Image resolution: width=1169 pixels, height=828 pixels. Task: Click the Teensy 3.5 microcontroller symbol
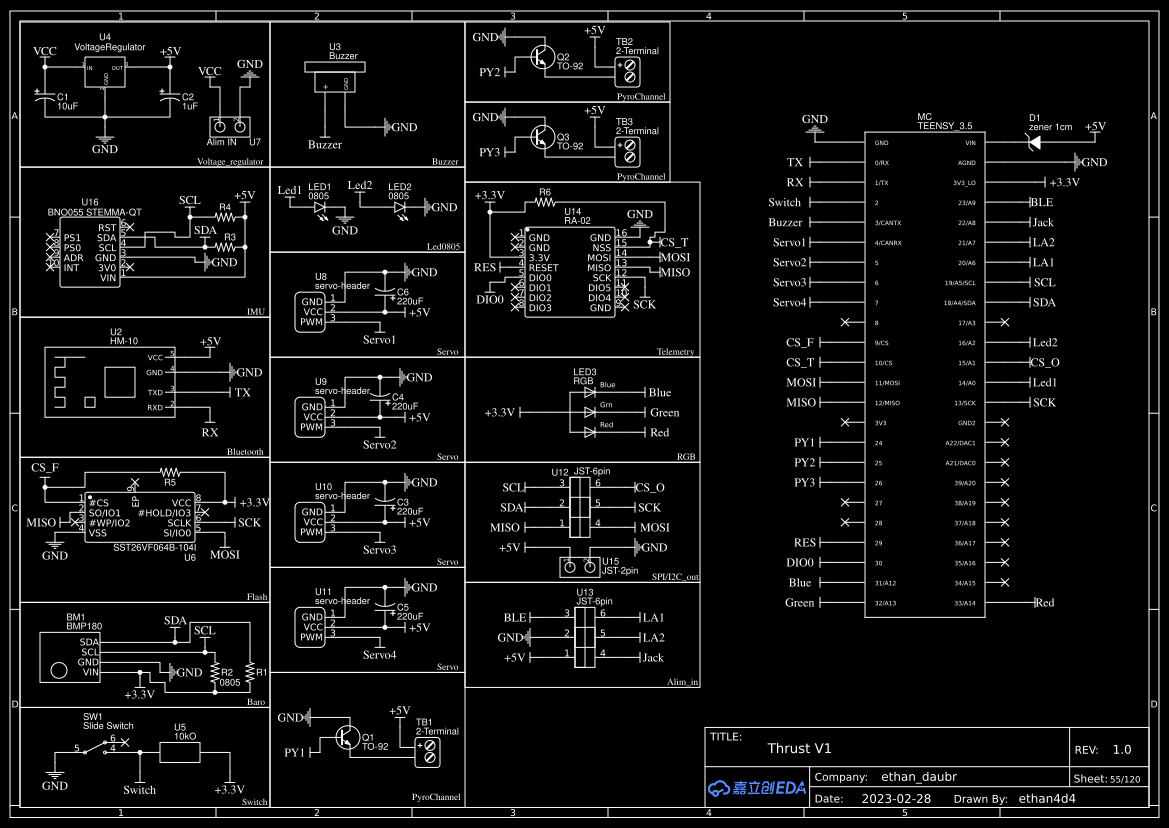(925, 370)
